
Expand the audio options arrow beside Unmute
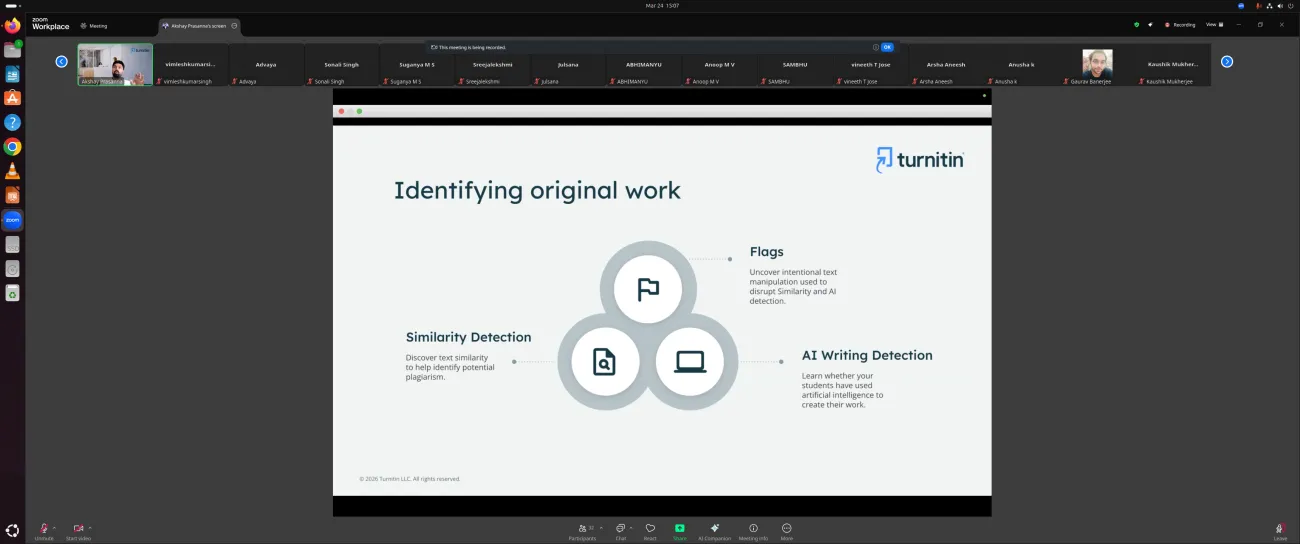tap(55, 527)
